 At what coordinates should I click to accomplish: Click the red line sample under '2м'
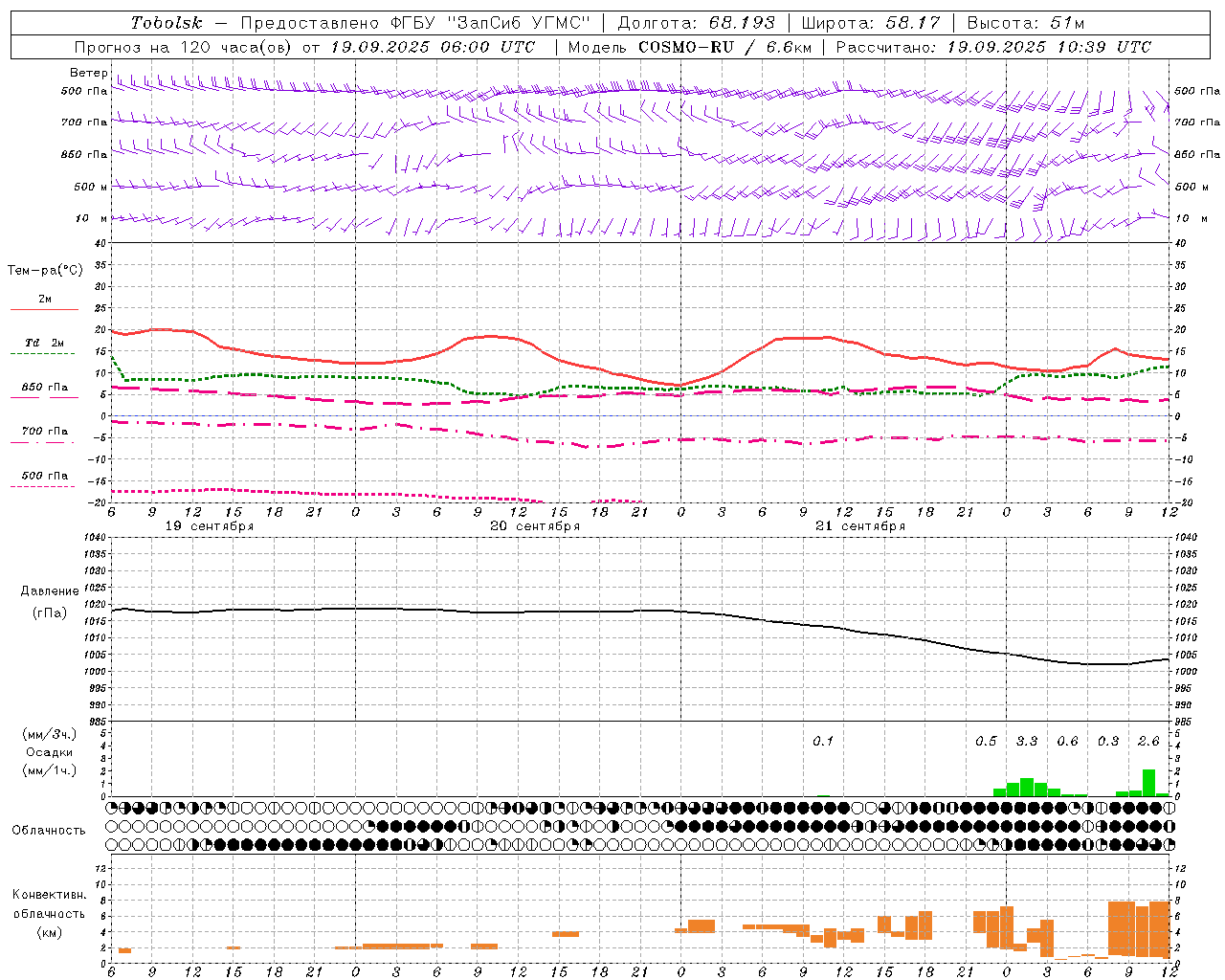coord(44,309)
